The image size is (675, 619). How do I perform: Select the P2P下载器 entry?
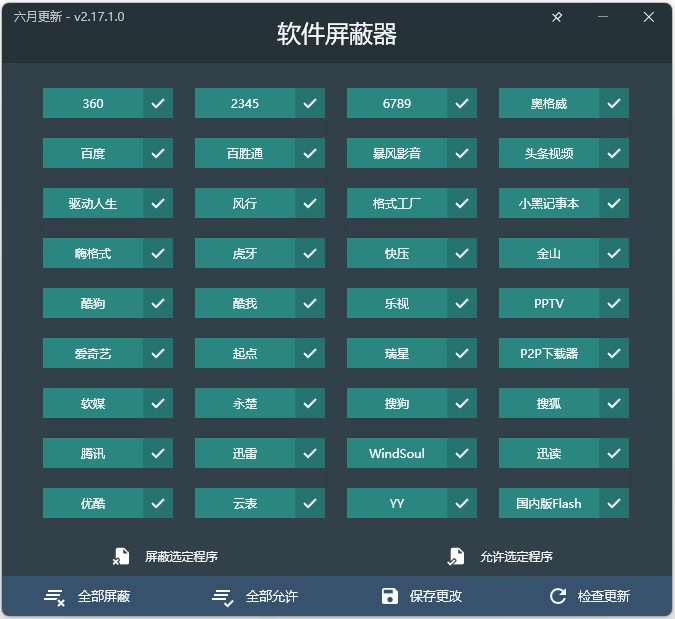point(549,353)
